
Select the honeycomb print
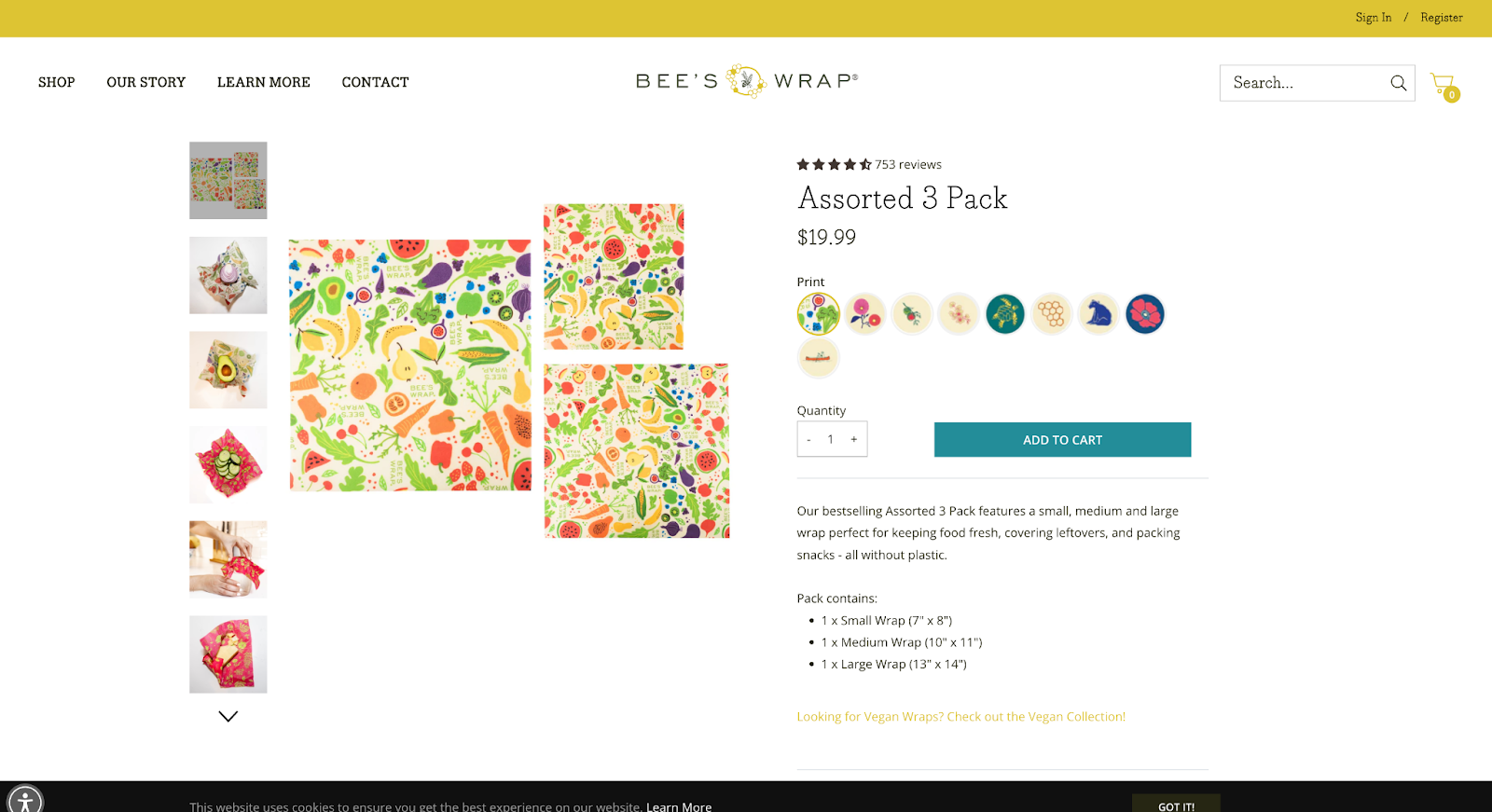point(1052,313)
